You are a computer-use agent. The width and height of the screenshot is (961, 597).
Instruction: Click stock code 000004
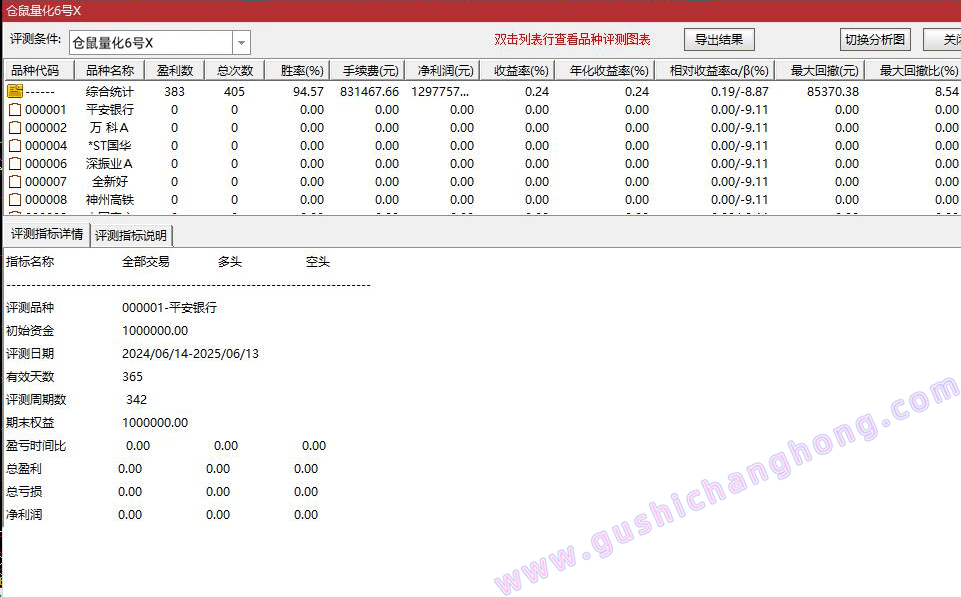46,146
